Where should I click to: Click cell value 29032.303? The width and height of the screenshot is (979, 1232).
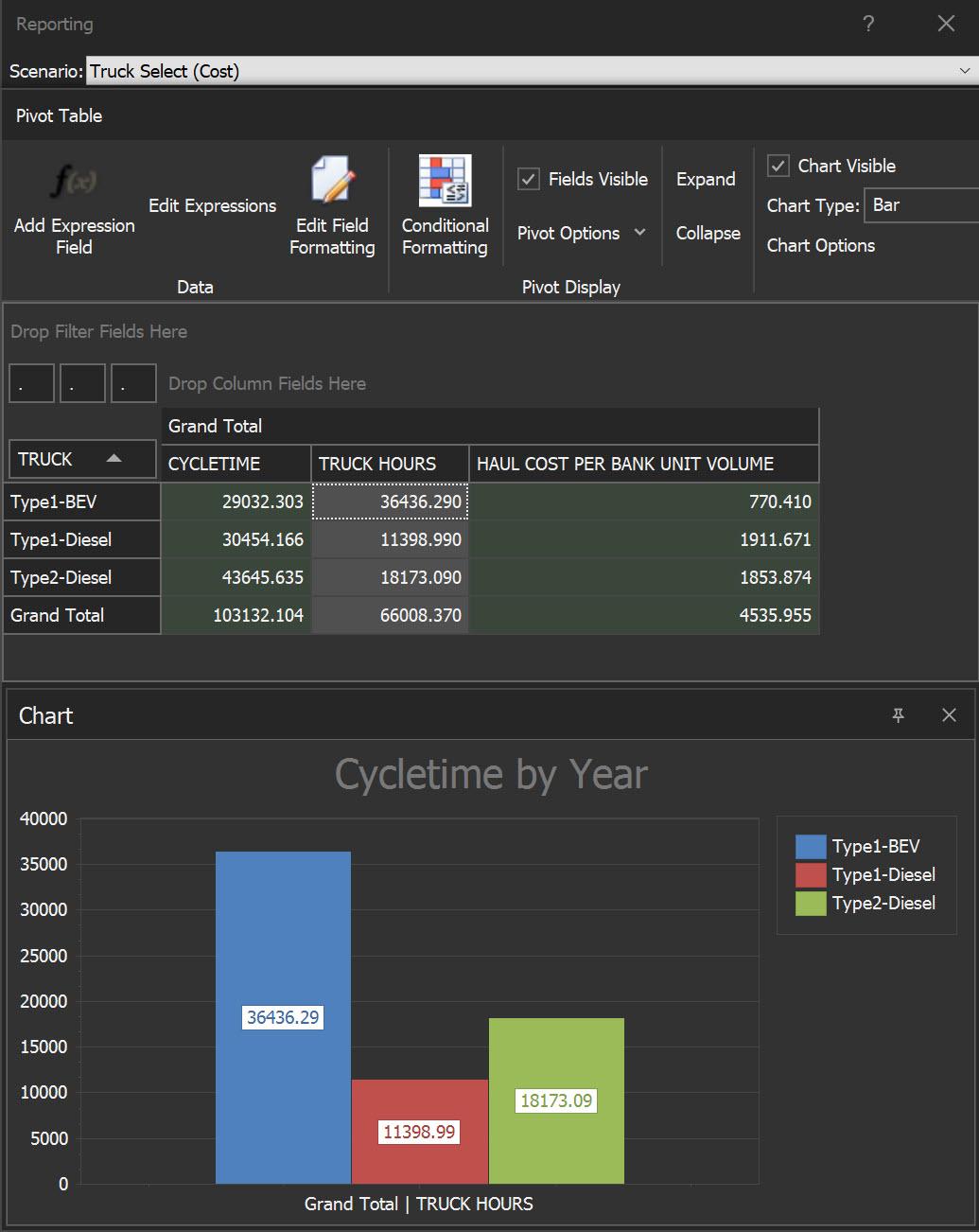[236, 502]
